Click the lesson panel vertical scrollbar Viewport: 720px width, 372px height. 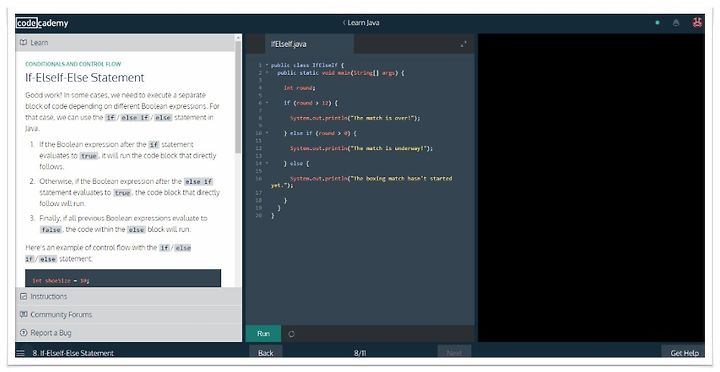point(238,96)
